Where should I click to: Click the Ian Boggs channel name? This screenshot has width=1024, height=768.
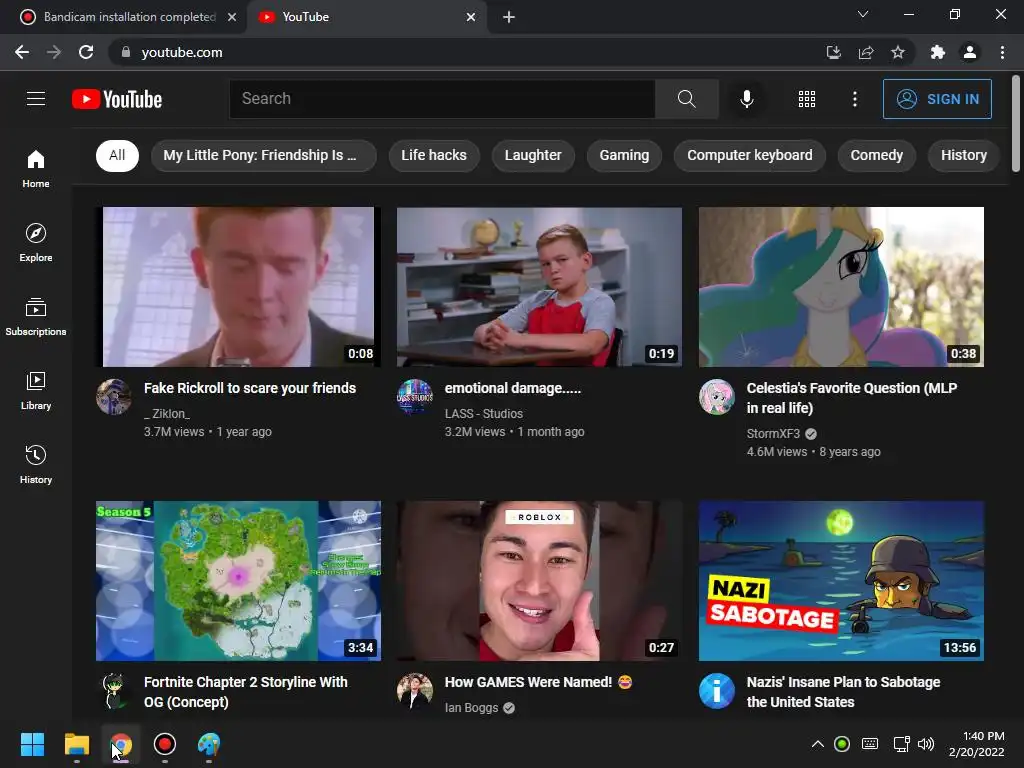(472, 708)
